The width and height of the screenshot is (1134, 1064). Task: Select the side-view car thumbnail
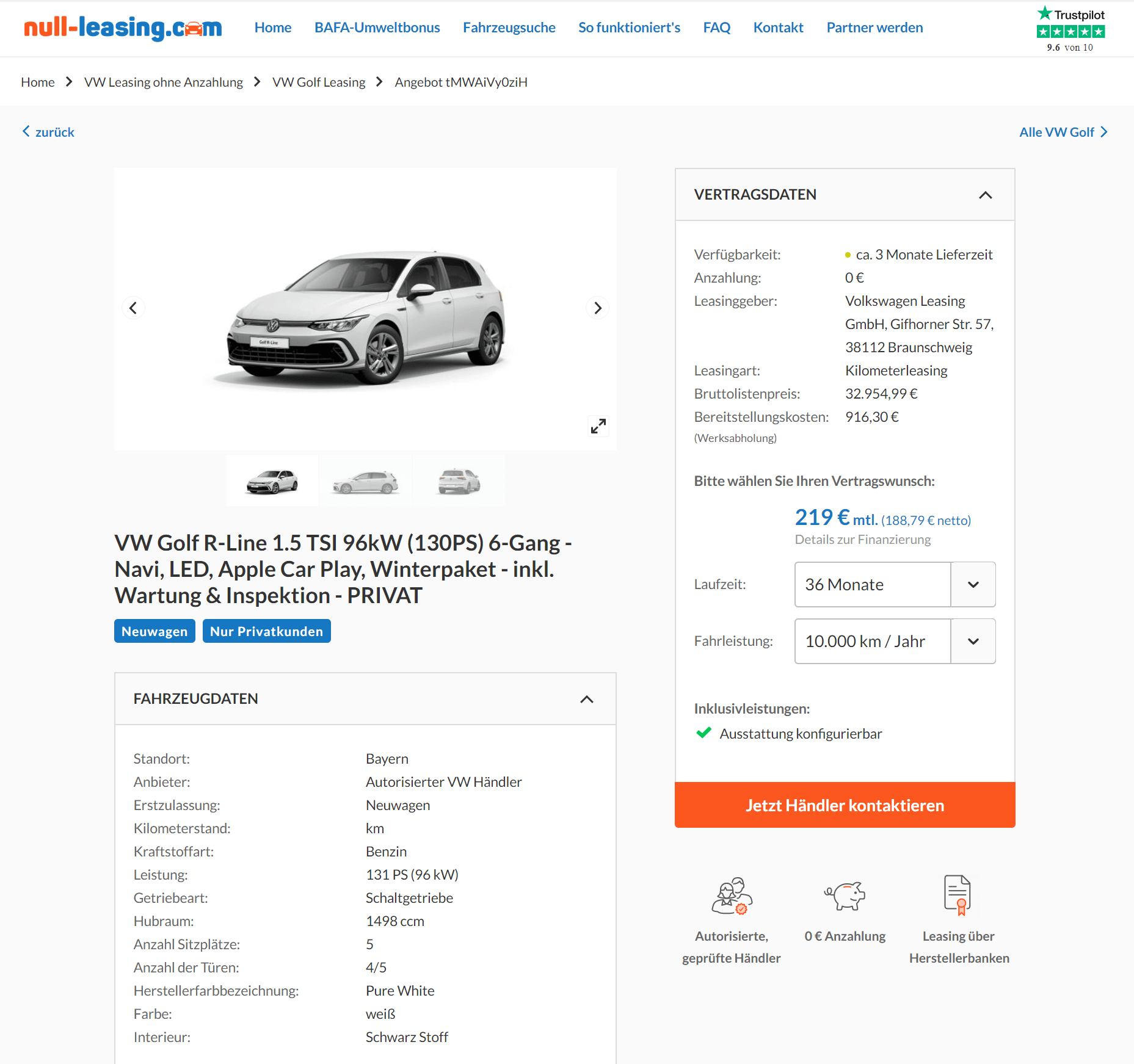pyautogui.click(x=366, y=481)
